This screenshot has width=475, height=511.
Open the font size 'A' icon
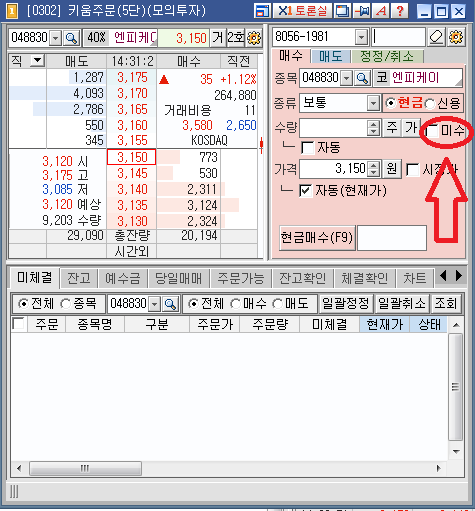[x=381, y=11]
